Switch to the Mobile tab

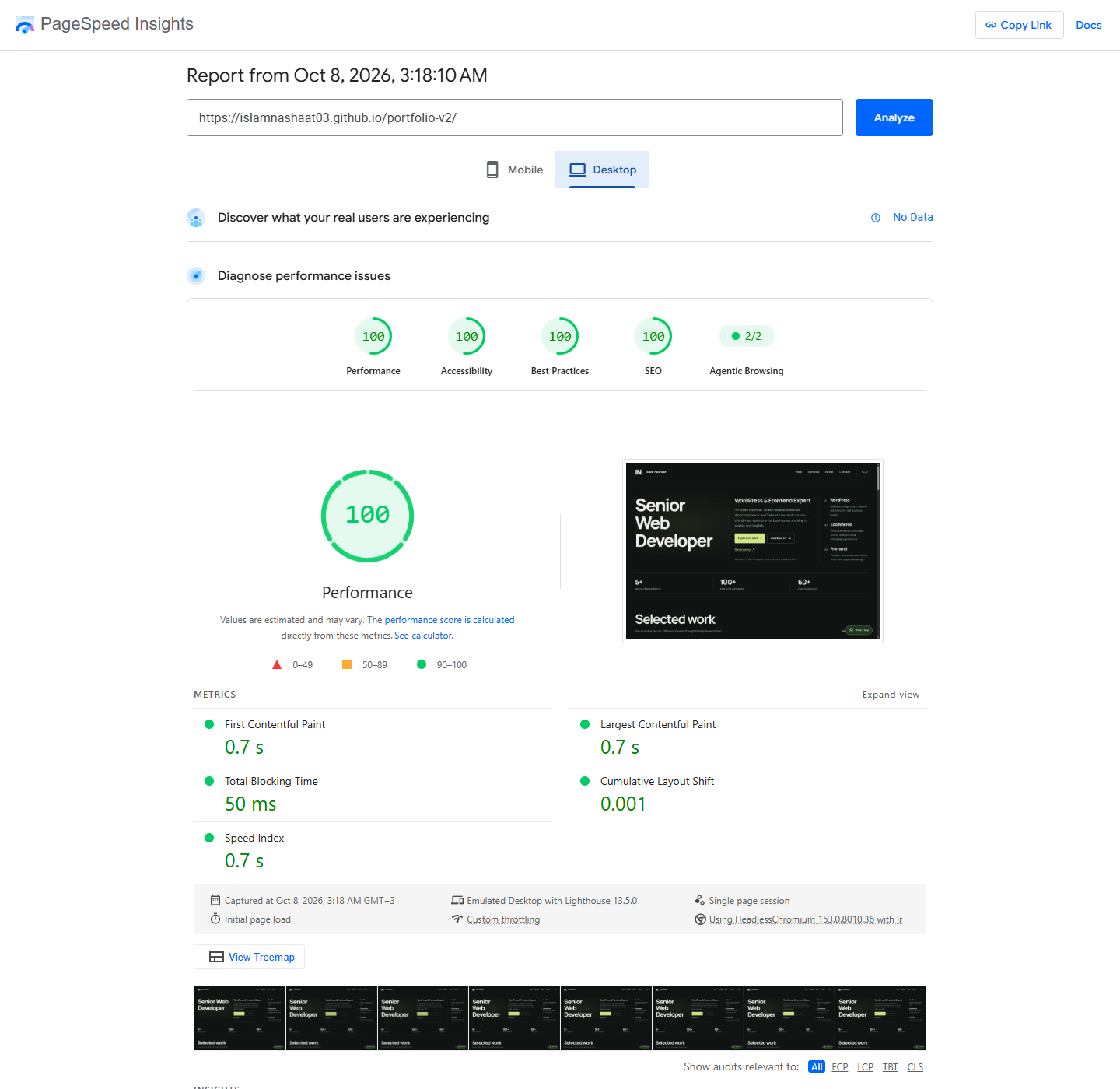pos(514,170)
